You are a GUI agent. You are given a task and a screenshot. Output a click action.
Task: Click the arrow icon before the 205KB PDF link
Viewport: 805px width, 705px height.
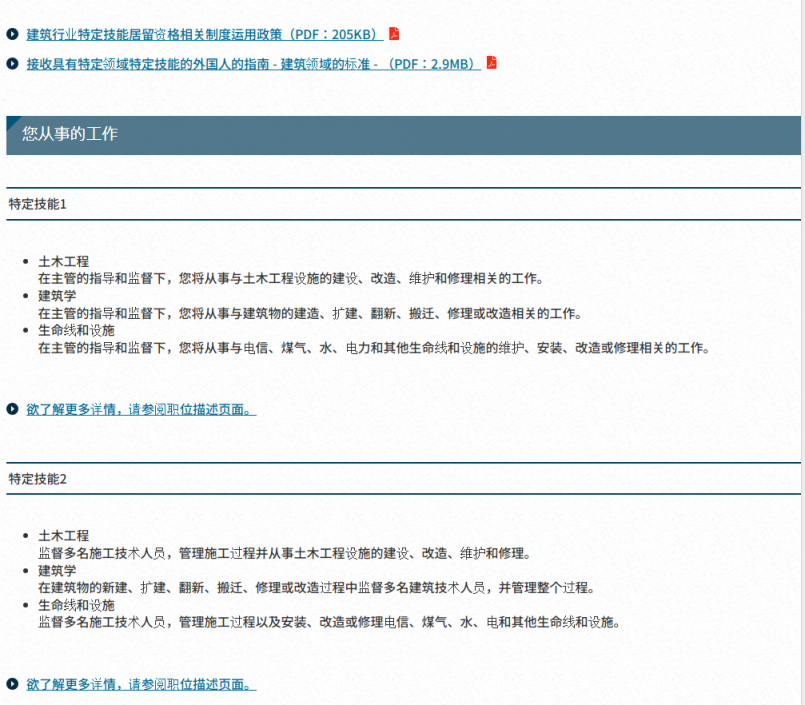tap(12, 35)
